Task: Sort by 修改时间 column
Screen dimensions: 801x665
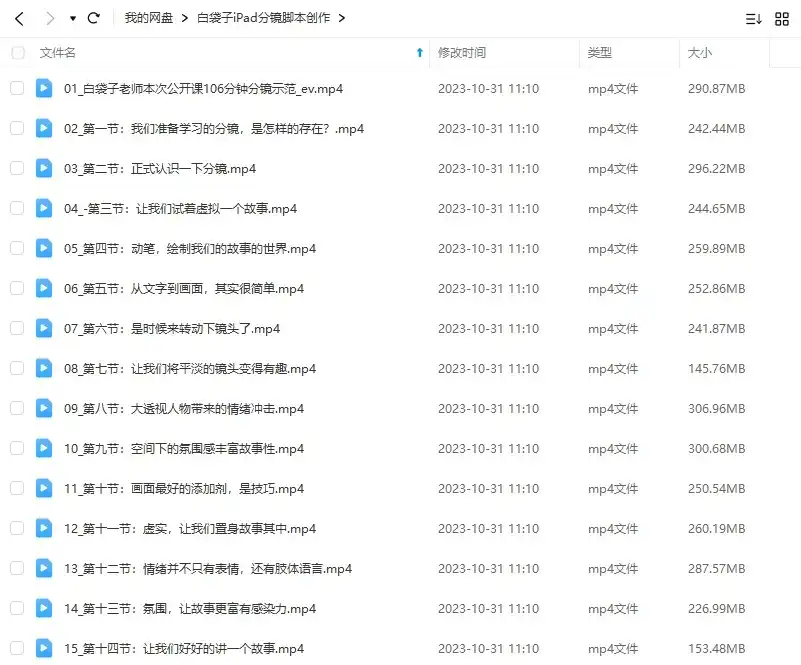Action: pos(462,53)
